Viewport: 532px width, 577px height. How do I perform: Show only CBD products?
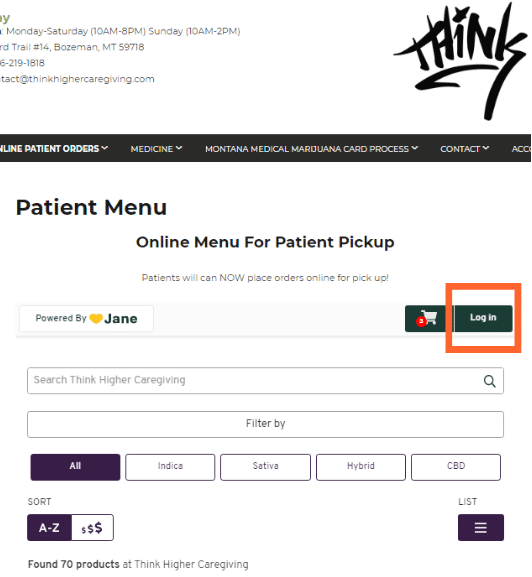coord(456,467)
